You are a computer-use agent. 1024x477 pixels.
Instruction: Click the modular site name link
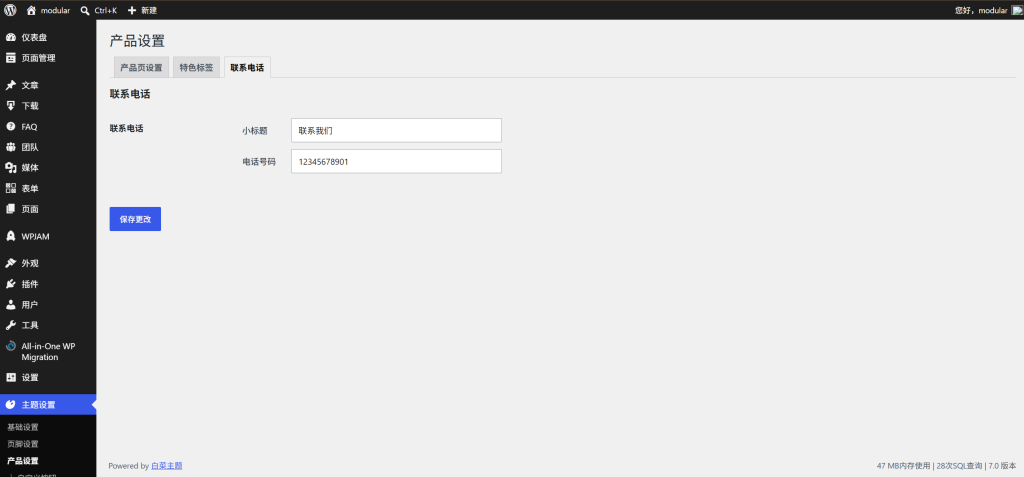(56, 10)
